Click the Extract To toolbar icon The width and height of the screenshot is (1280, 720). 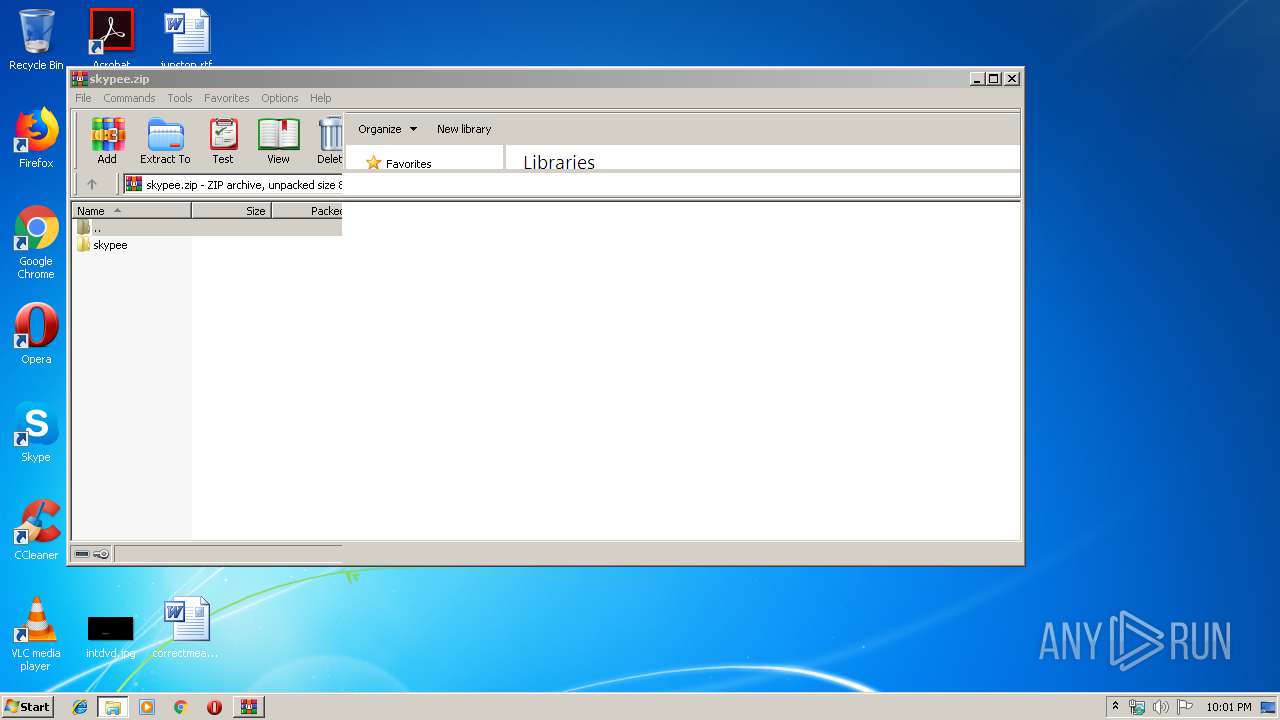(x=165, y=141)
